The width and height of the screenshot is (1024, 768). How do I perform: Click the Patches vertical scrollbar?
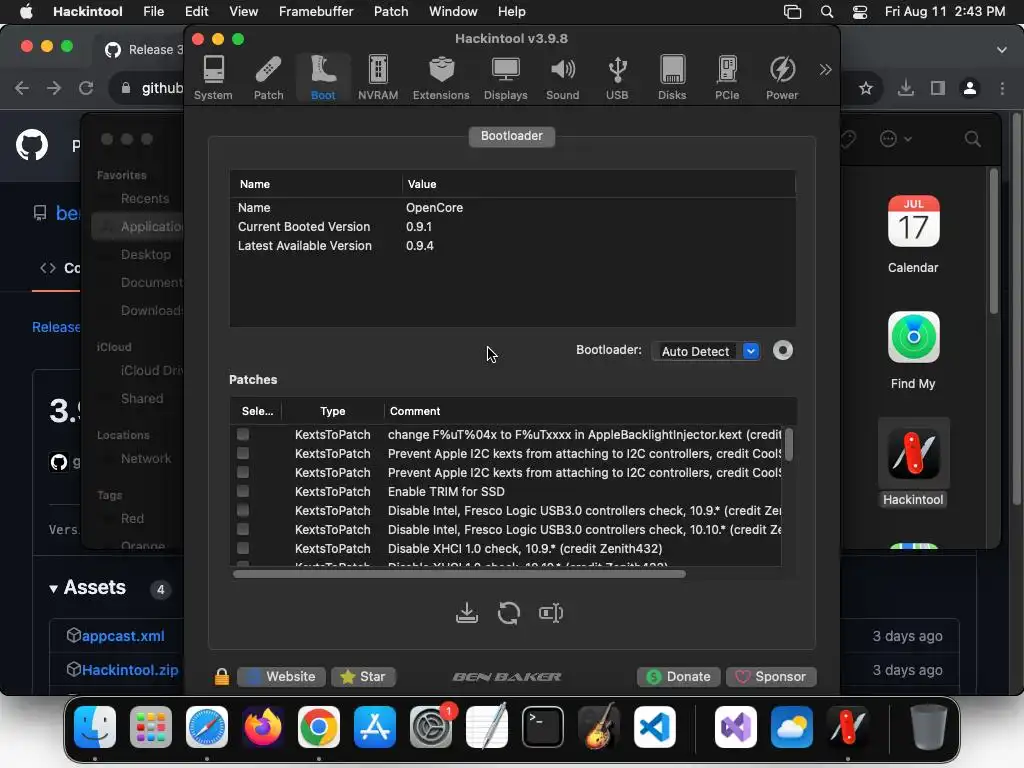(x=789, y=444)
